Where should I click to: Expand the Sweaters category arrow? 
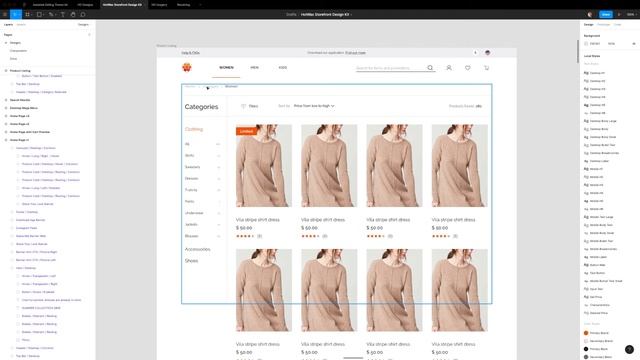[x=218, y=167]
